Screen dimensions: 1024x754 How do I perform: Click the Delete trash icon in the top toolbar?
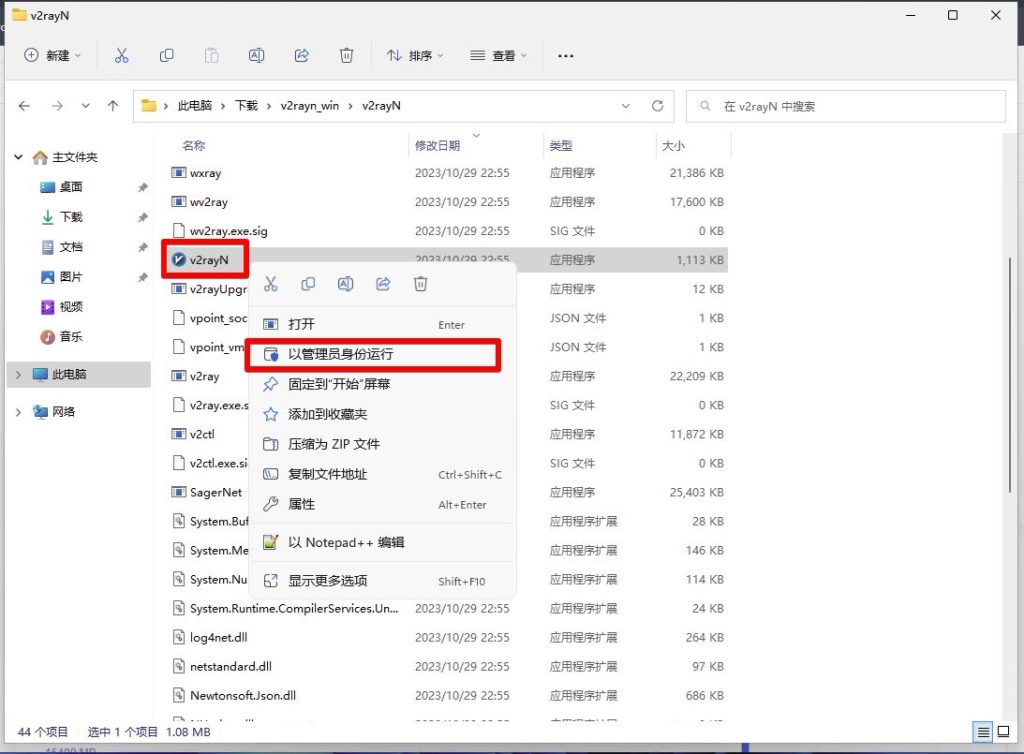[x=347, y=55]
